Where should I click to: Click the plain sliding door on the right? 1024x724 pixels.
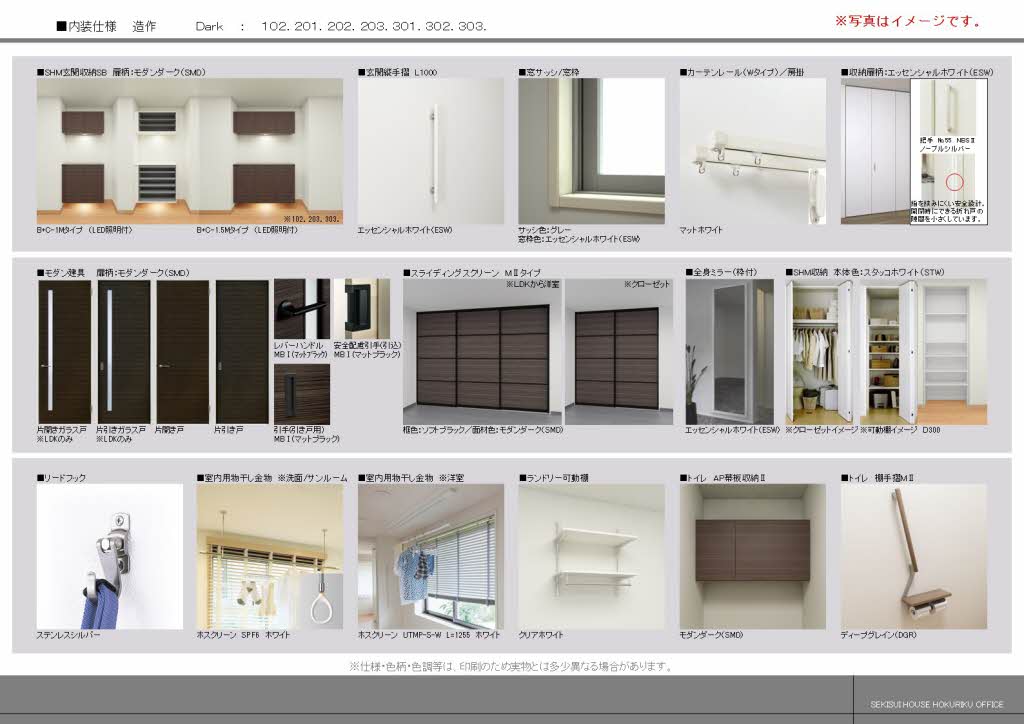coord(242,349)
